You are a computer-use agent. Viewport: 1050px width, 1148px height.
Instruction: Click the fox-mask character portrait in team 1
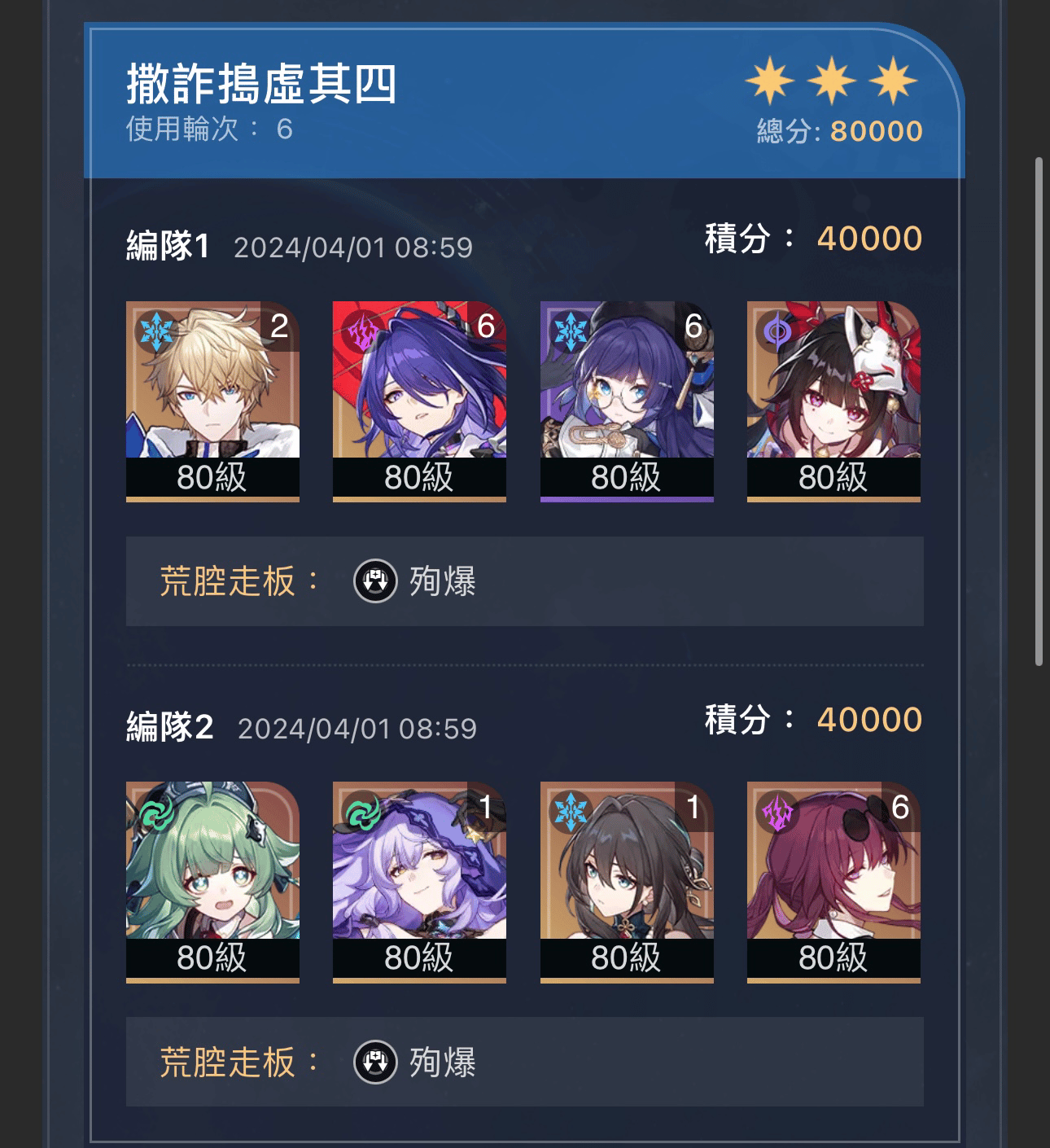pyautogui.click(x=833, y=401)
